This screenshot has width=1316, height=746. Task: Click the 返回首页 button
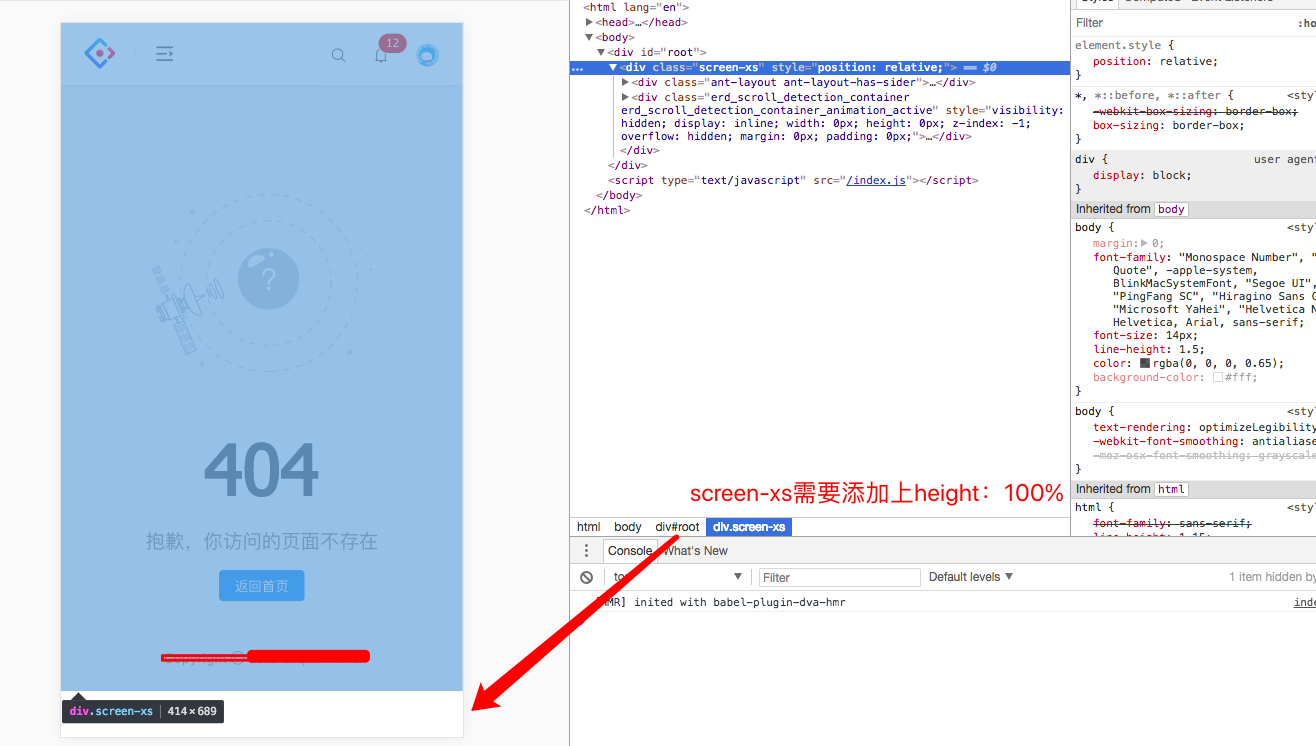[x=262, y=586]
